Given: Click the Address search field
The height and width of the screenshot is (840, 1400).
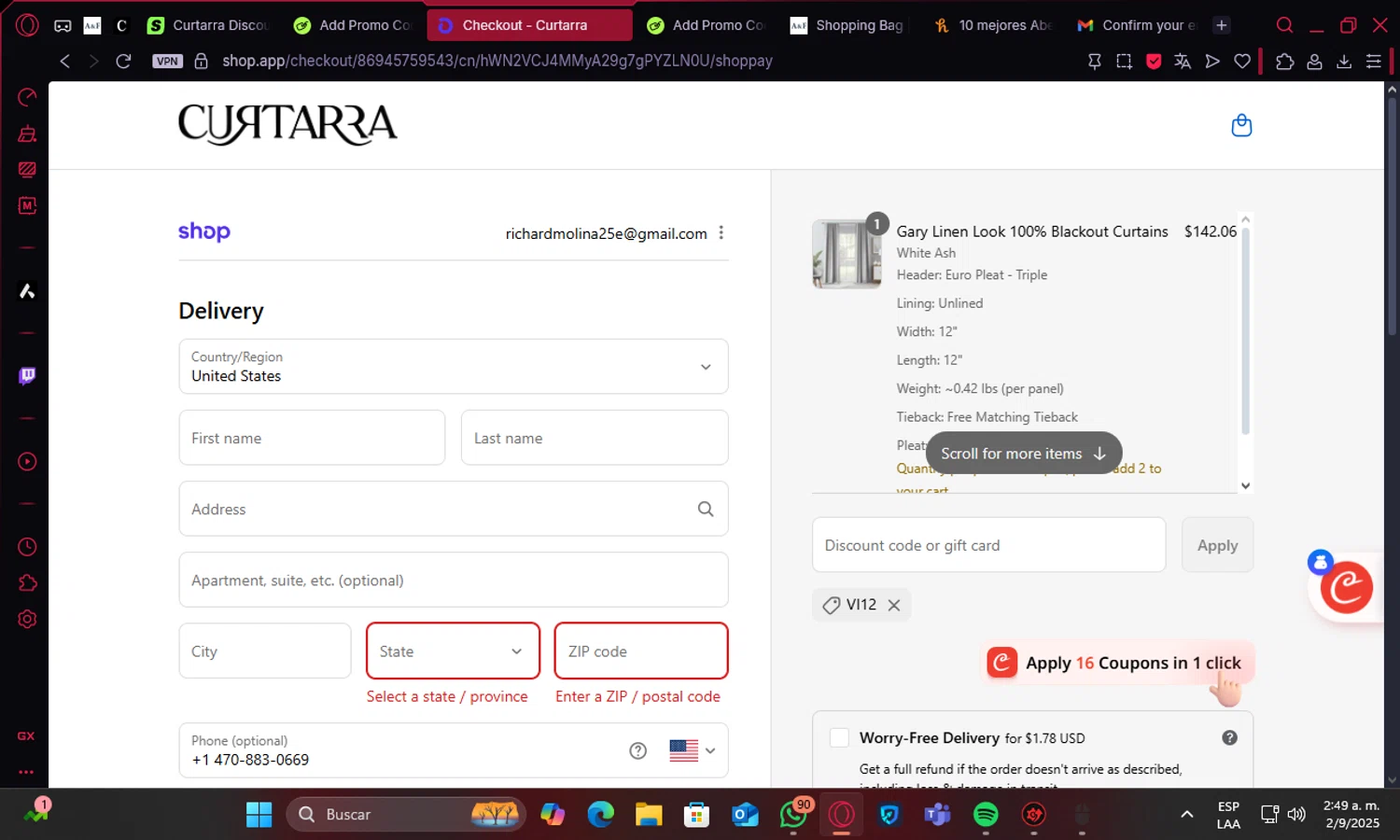Looking at the screenshot, I should pos(454,509).
